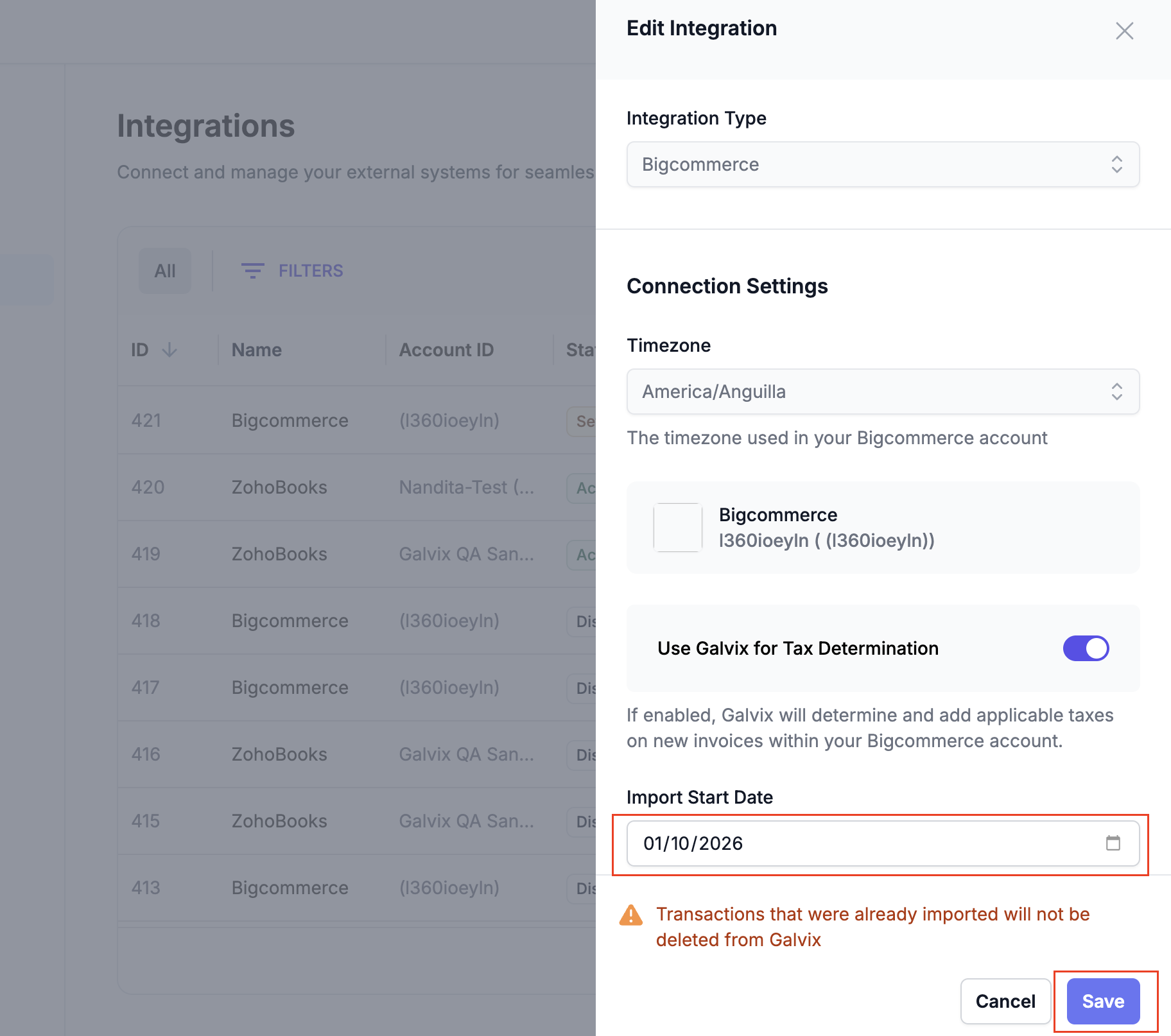1171x1036 pixels.
Task: Click ZohoBooks name in row 416
Action: point(279,754)
